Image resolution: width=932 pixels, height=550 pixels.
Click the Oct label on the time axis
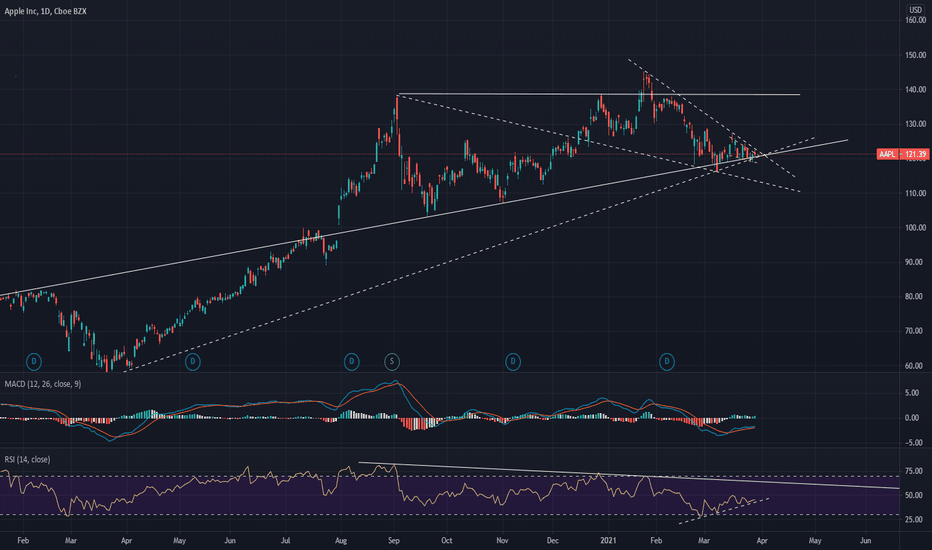446,540
